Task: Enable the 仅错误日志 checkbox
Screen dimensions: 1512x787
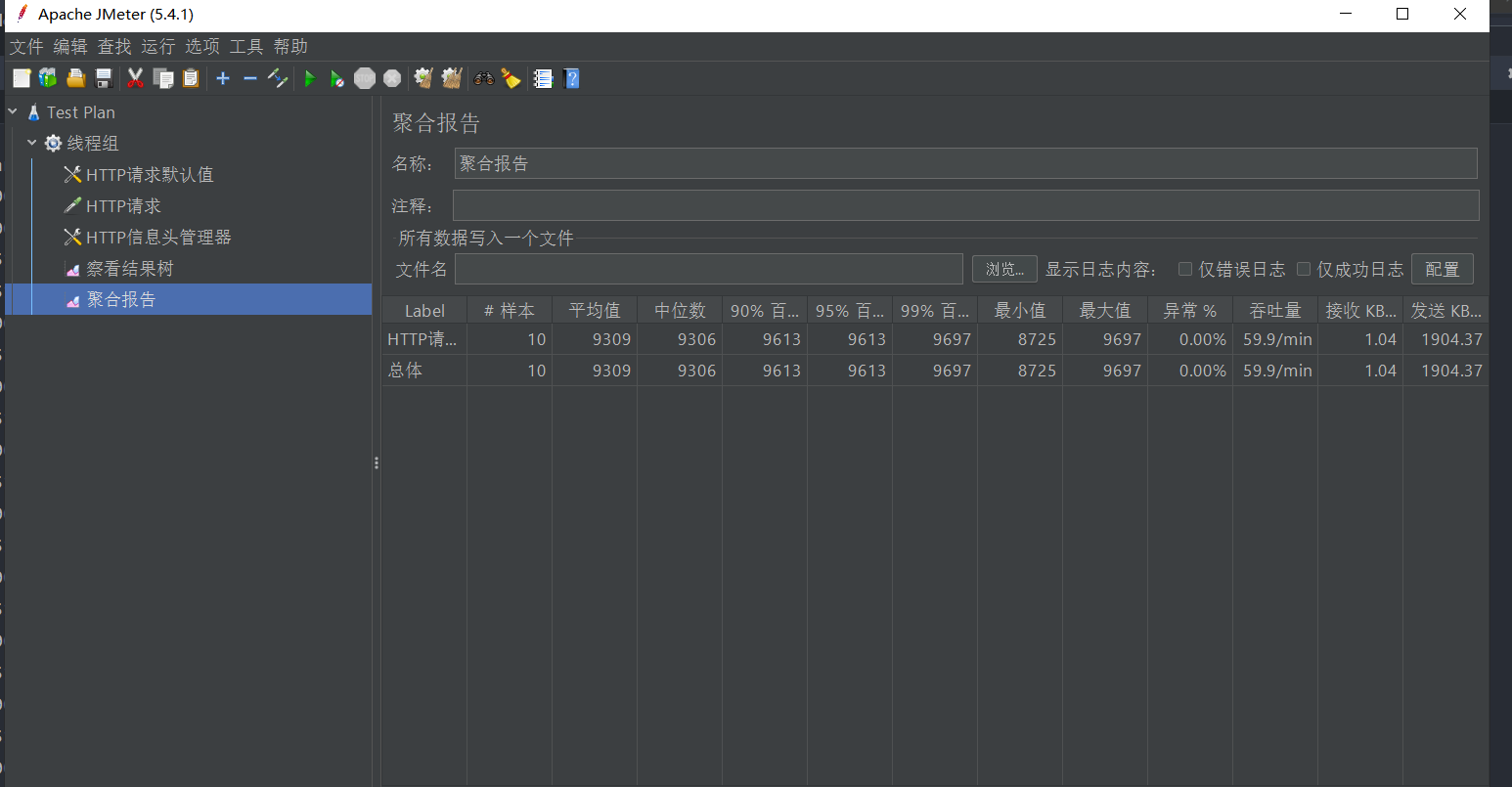Action: [1185, 269]
